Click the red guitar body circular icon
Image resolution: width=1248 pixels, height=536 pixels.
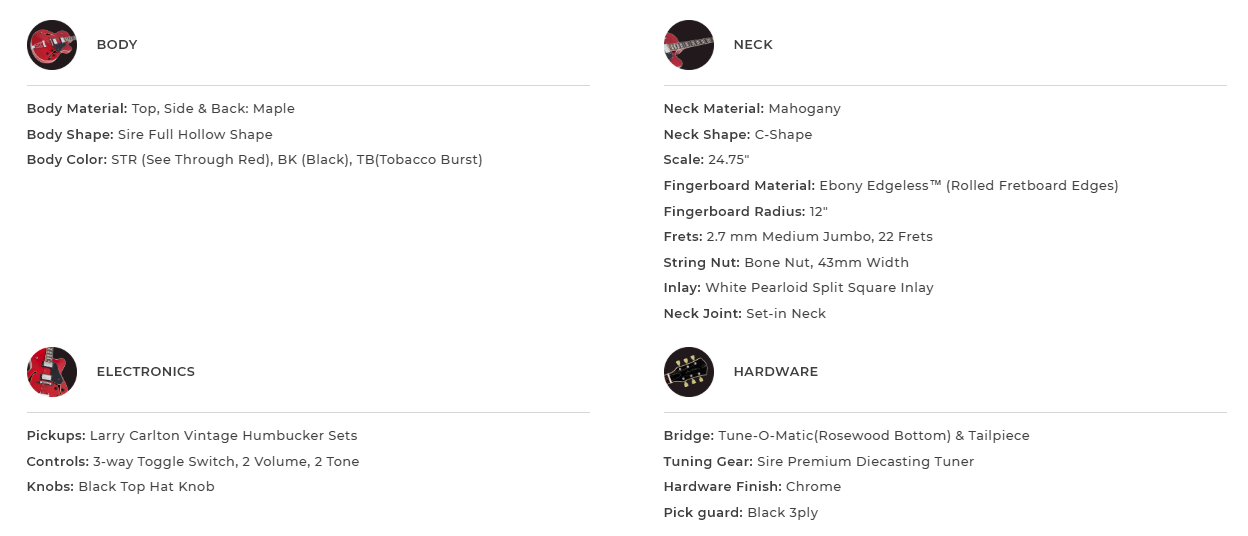52,45
